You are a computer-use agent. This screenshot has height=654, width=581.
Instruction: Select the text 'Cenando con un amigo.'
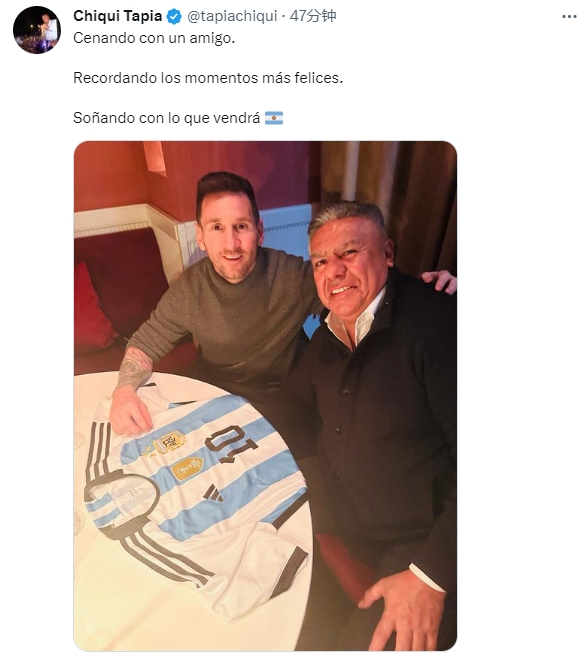tap(154, 38)
